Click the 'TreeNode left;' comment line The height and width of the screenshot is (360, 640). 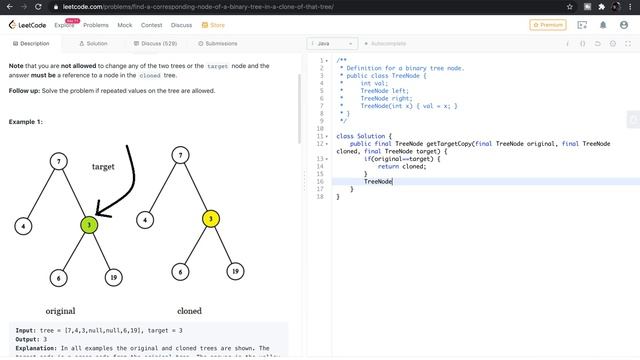pos(384,91)
